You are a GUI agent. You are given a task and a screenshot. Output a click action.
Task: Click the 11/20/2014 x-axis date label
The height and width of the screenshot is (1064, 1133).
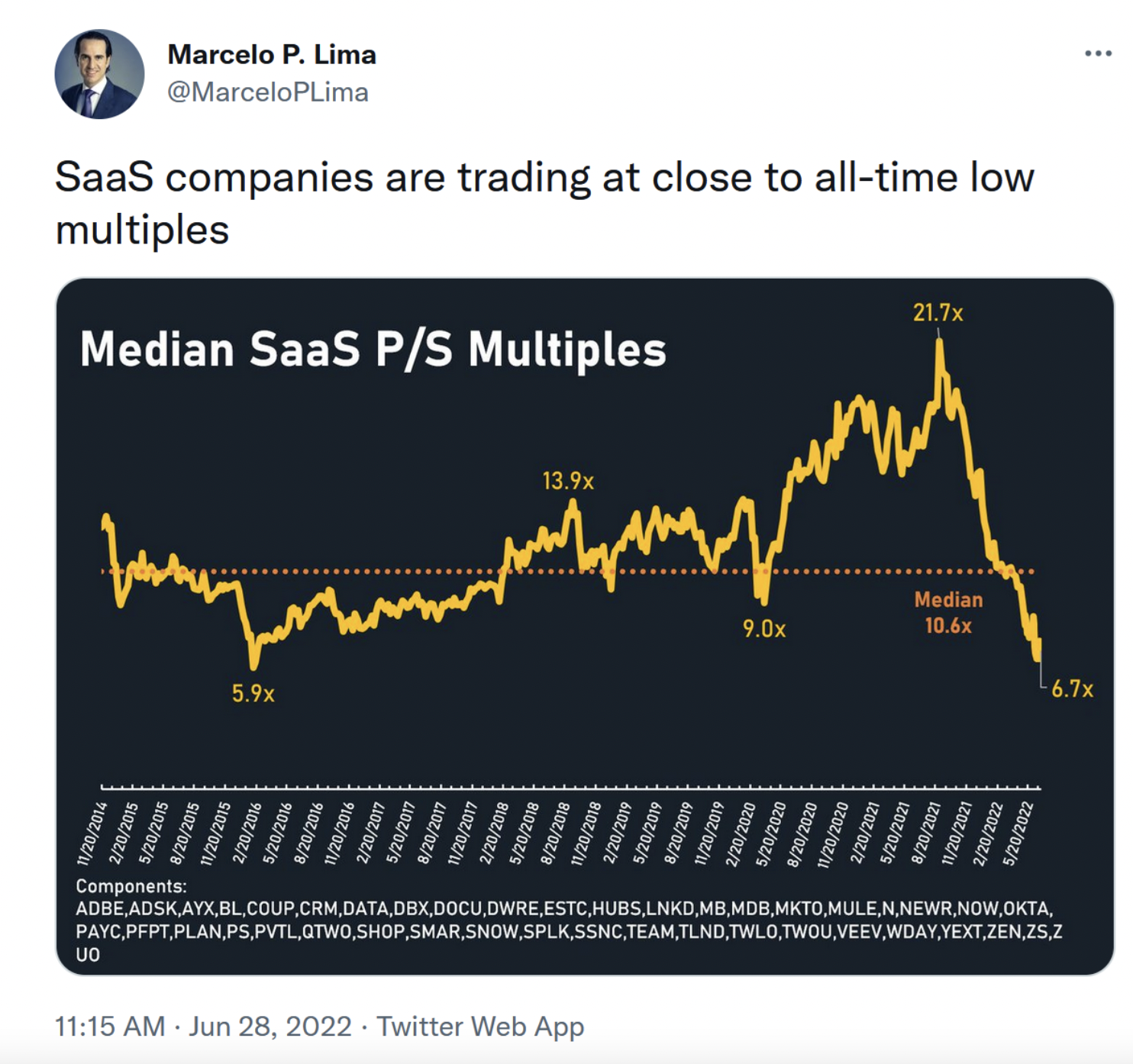92,833
